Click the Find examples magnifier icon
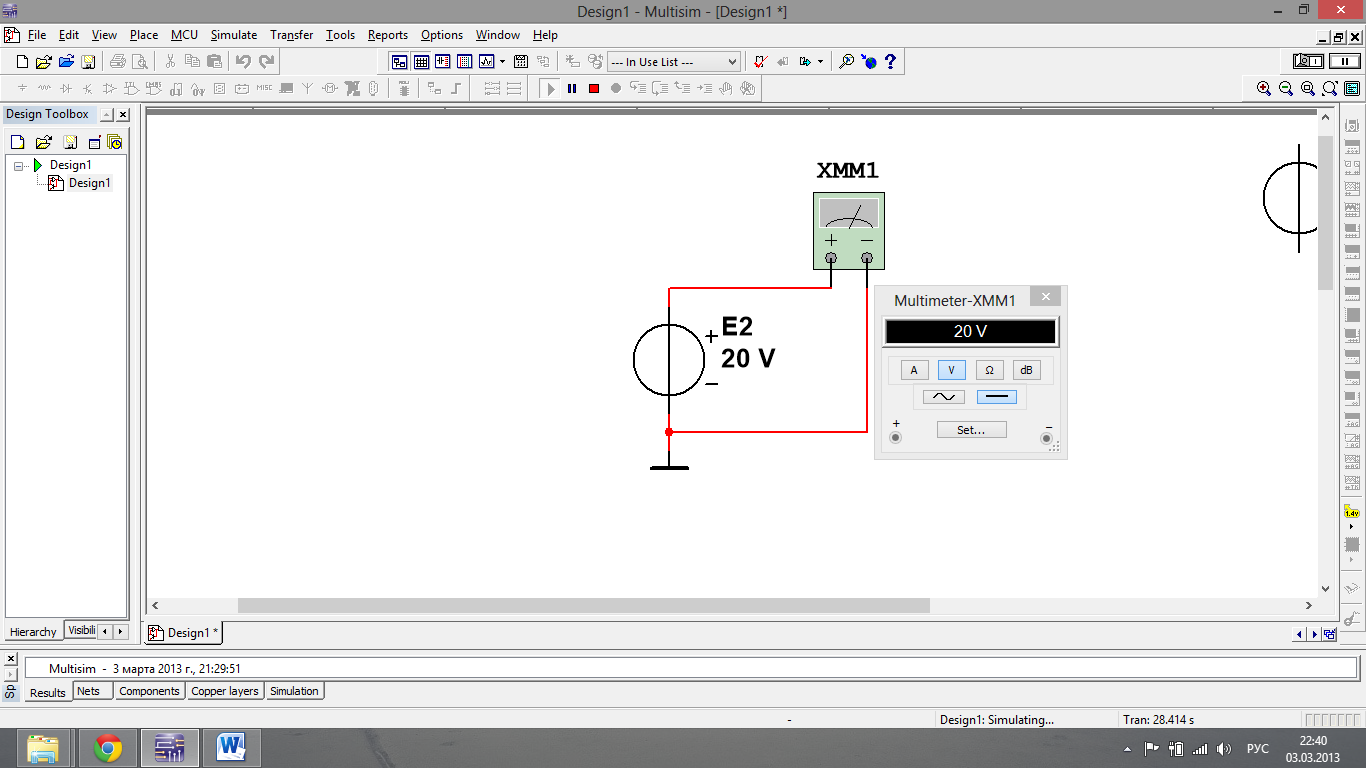1366x768 pixels. click(x=846, y=62)
